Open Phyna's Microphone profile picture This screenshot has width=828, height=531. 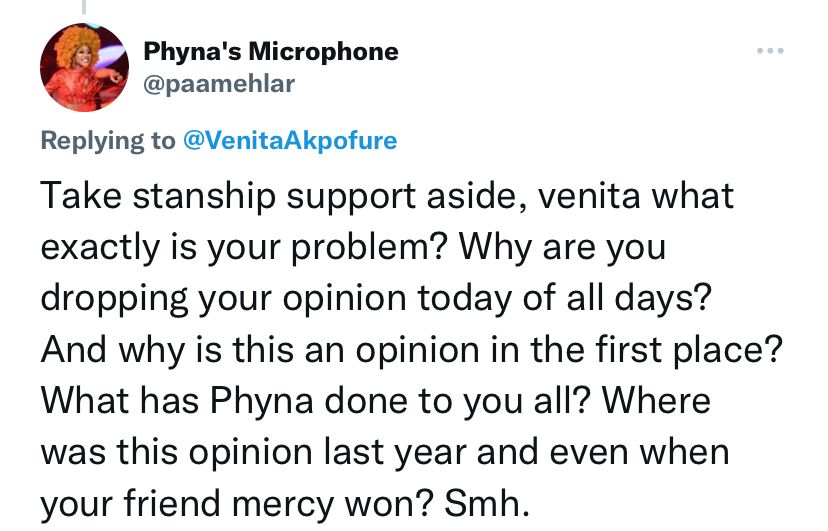tap(84, 67)
